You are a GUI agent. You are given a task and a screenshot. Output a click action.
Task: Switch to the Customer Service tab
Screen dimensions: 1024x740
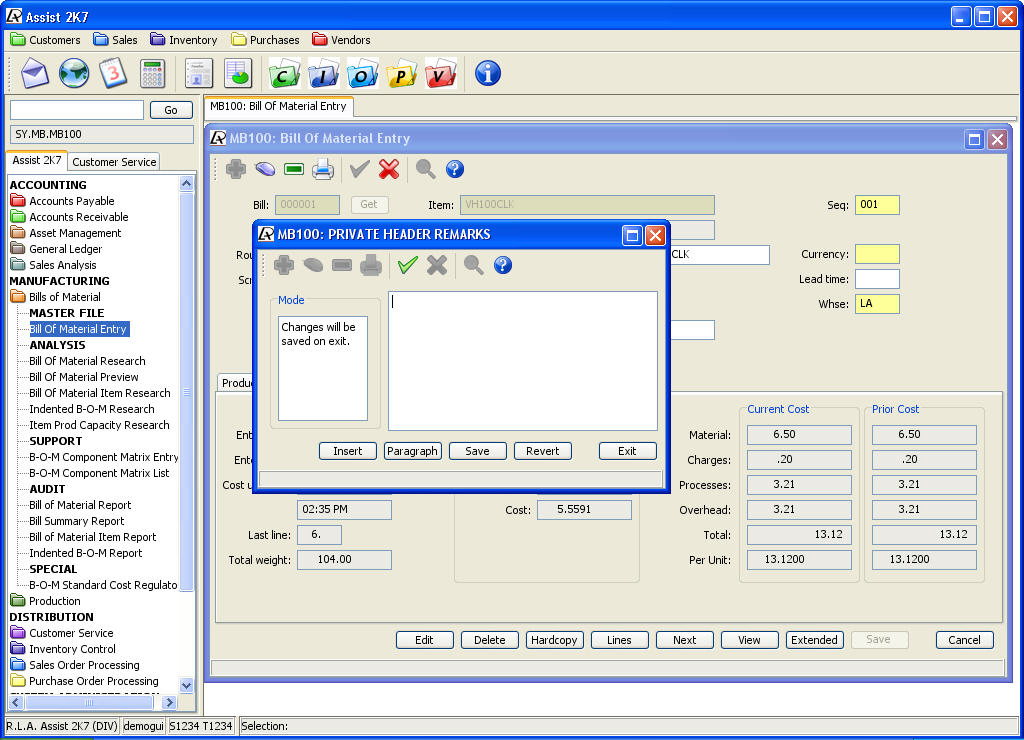pyautogui.click(x=114, y=162)
